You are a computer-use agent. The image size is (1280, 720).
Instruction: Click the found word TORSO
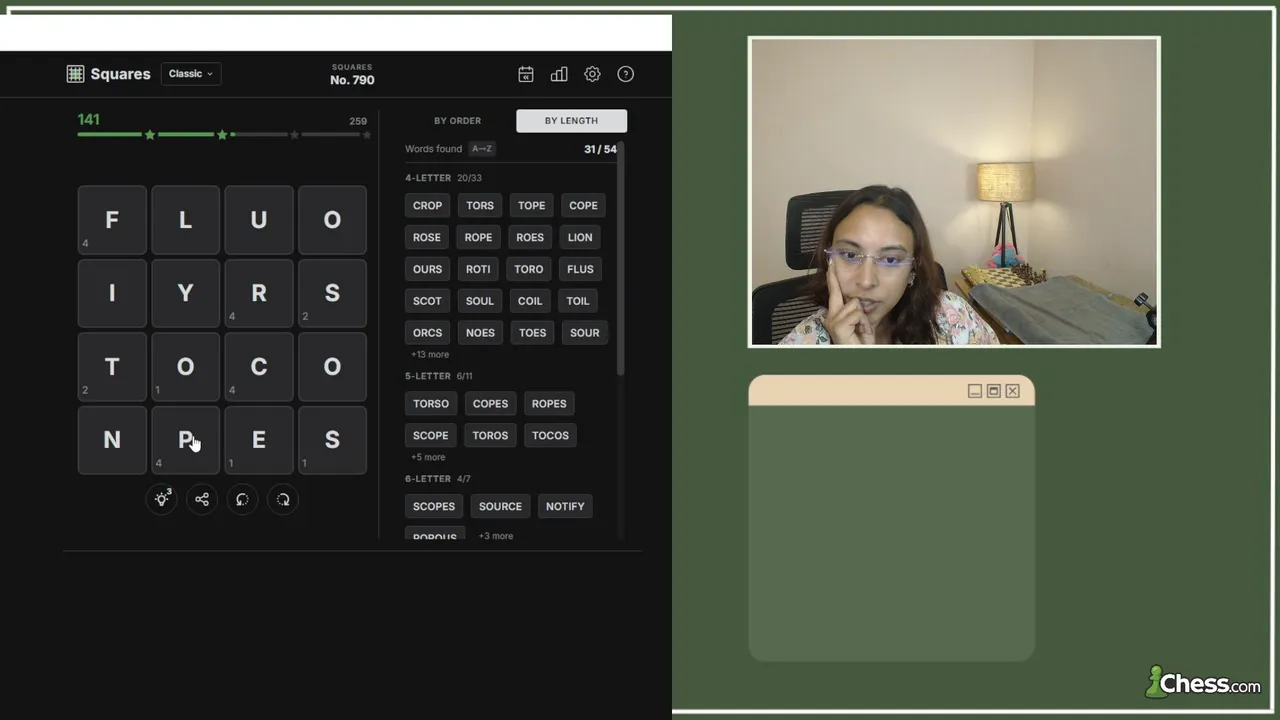(x=431, y=404)
